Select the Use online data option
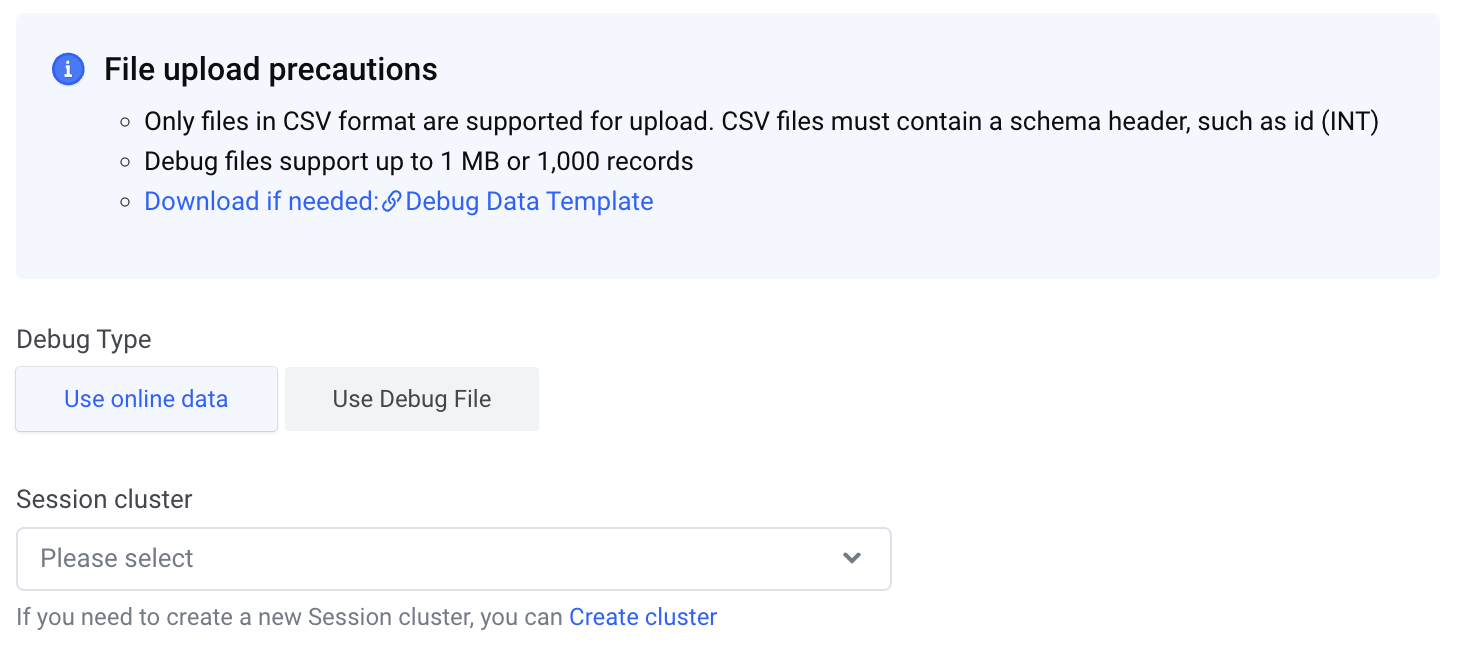The width and height of the screenshot is (1460, 650). pos(146,399)
